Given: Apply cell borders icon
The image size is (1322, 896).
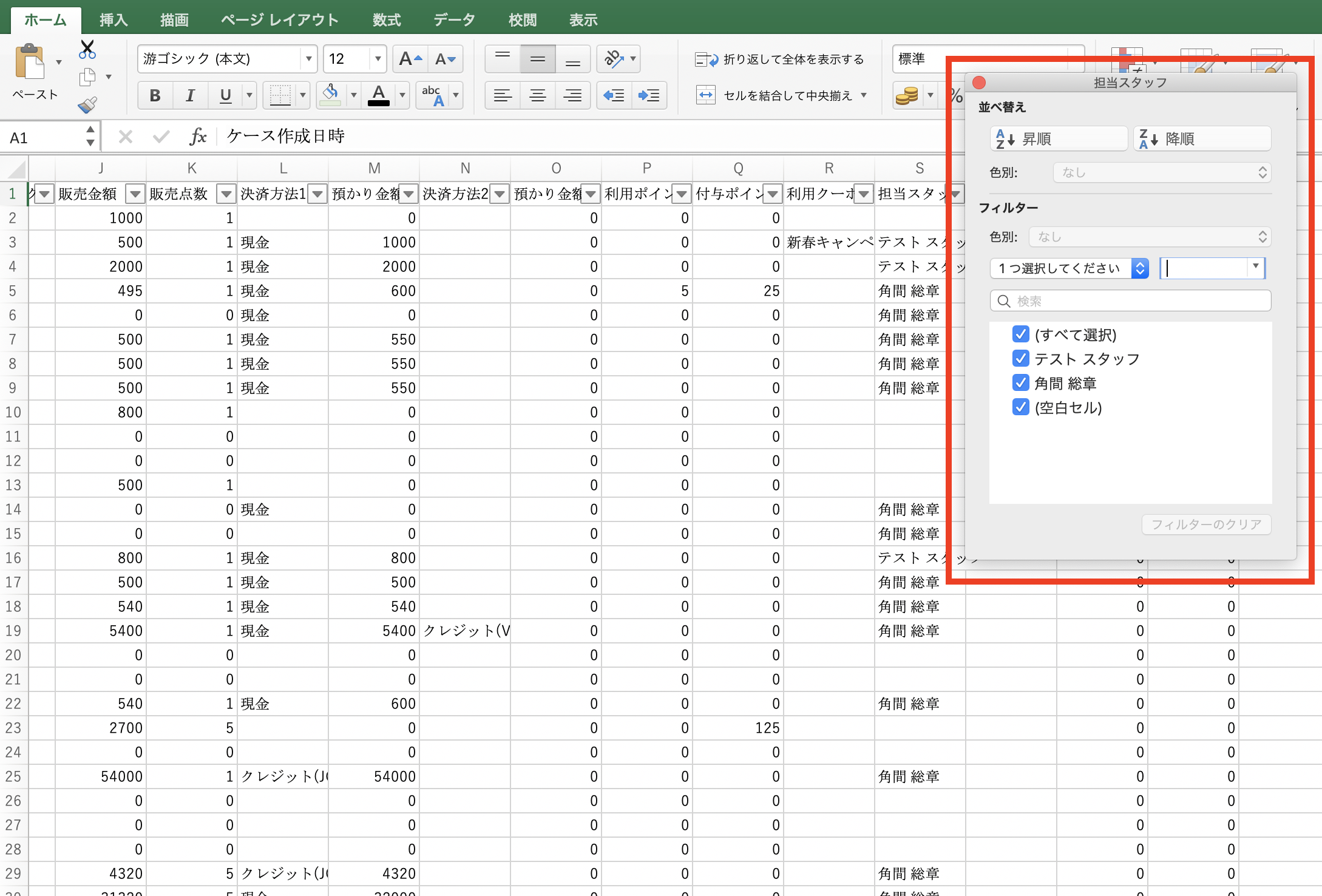Looking at the screenshot, I should point(280,95).
